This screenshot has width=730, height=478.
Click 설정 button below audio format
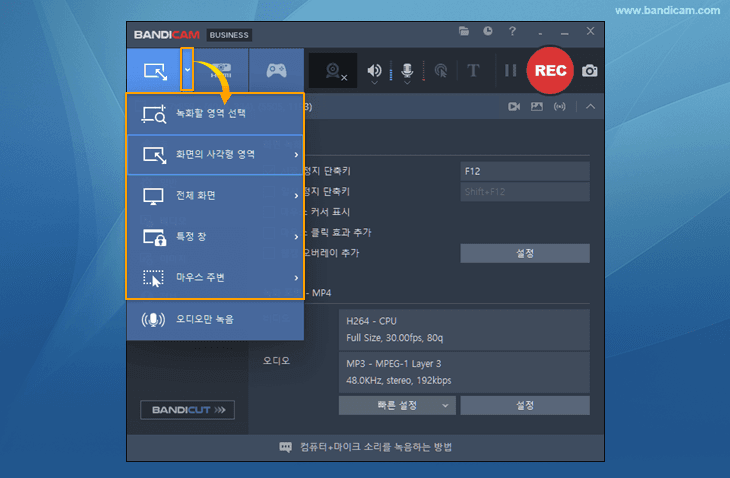(x=525, y=405)
